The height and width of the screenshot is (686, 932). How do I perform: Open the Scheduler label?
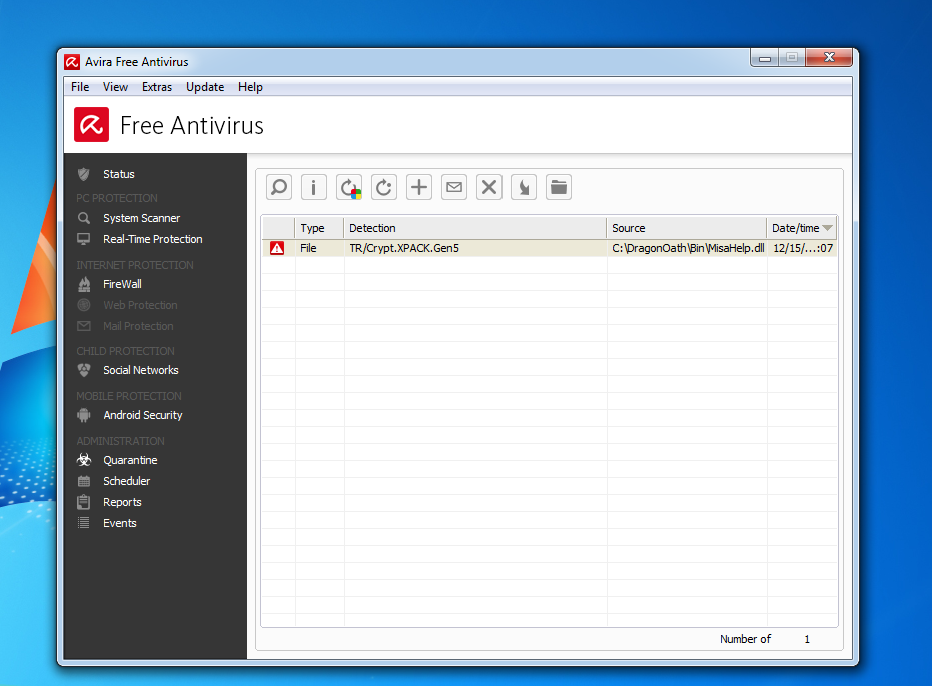tap(127, 481)
